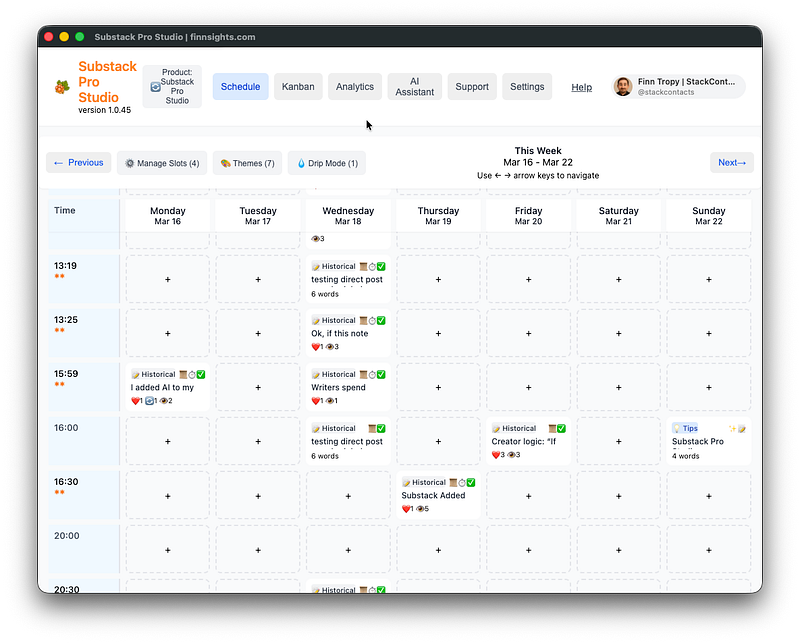The height and width of the screenshot is (643, 800).
Task: Click eye views icon on 'Creator logic' card
Action: 511,455
